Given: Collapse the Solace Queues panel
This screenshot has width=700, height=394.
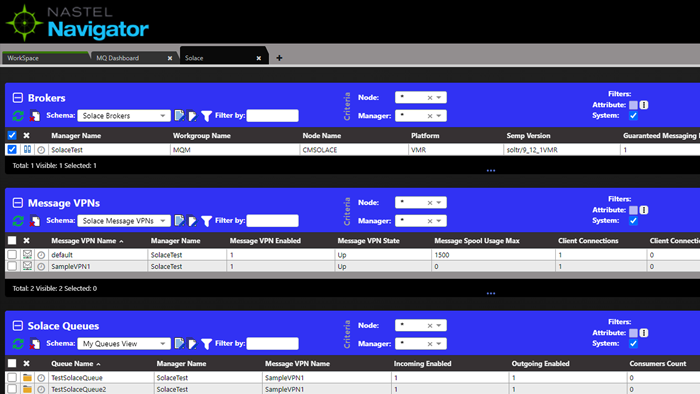Looking at the screenshot, I should coord(18,326).
